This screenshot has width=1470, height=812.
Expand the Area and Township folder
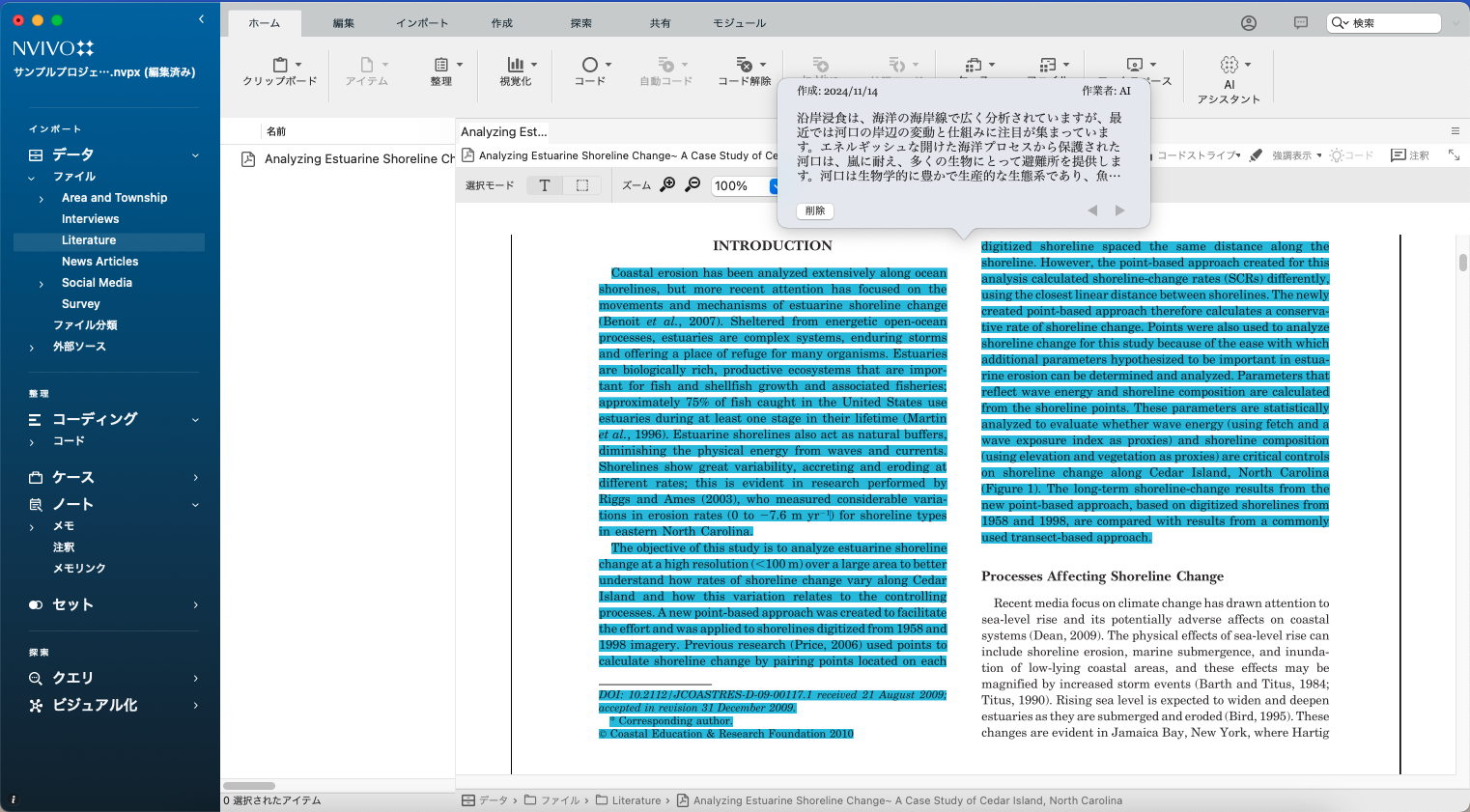(x=41, y=199)
